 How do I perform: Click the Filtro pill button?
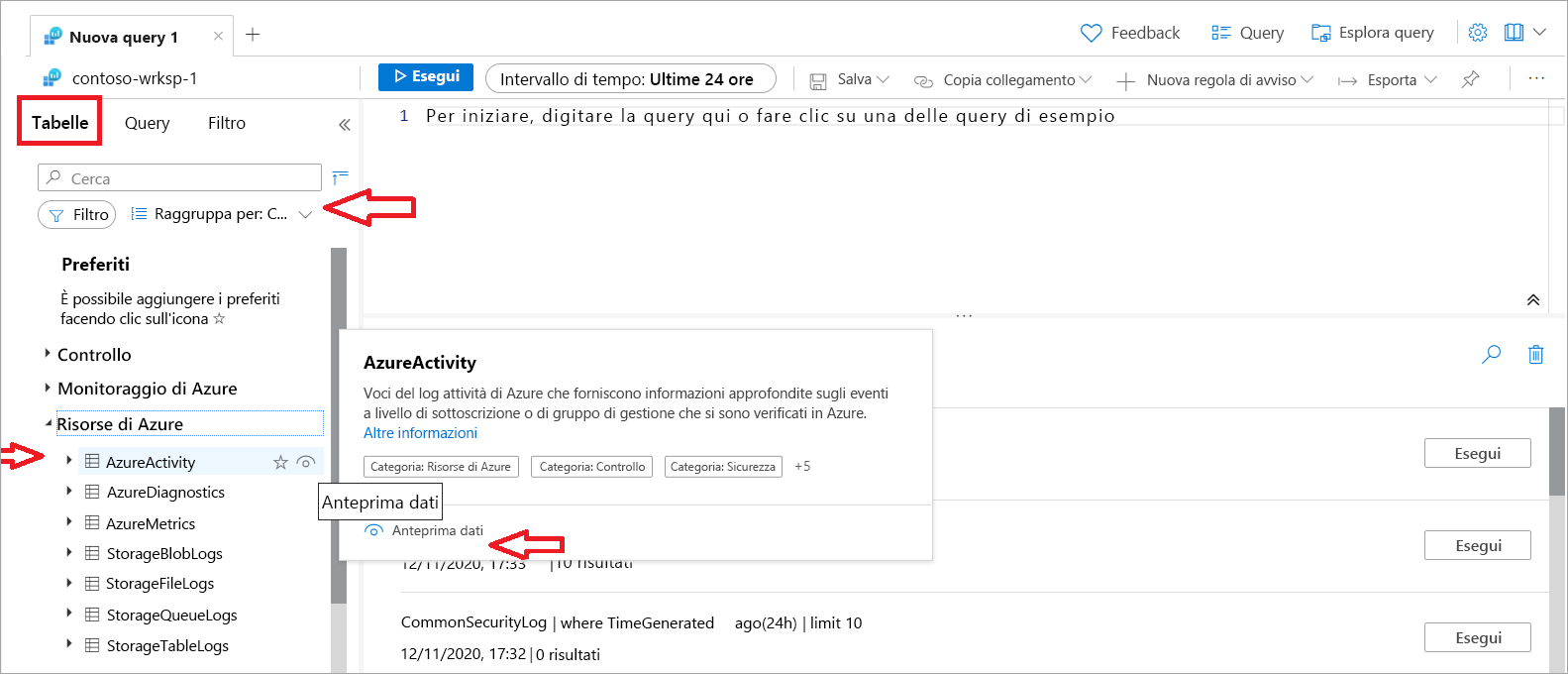[x=77, y=214]
